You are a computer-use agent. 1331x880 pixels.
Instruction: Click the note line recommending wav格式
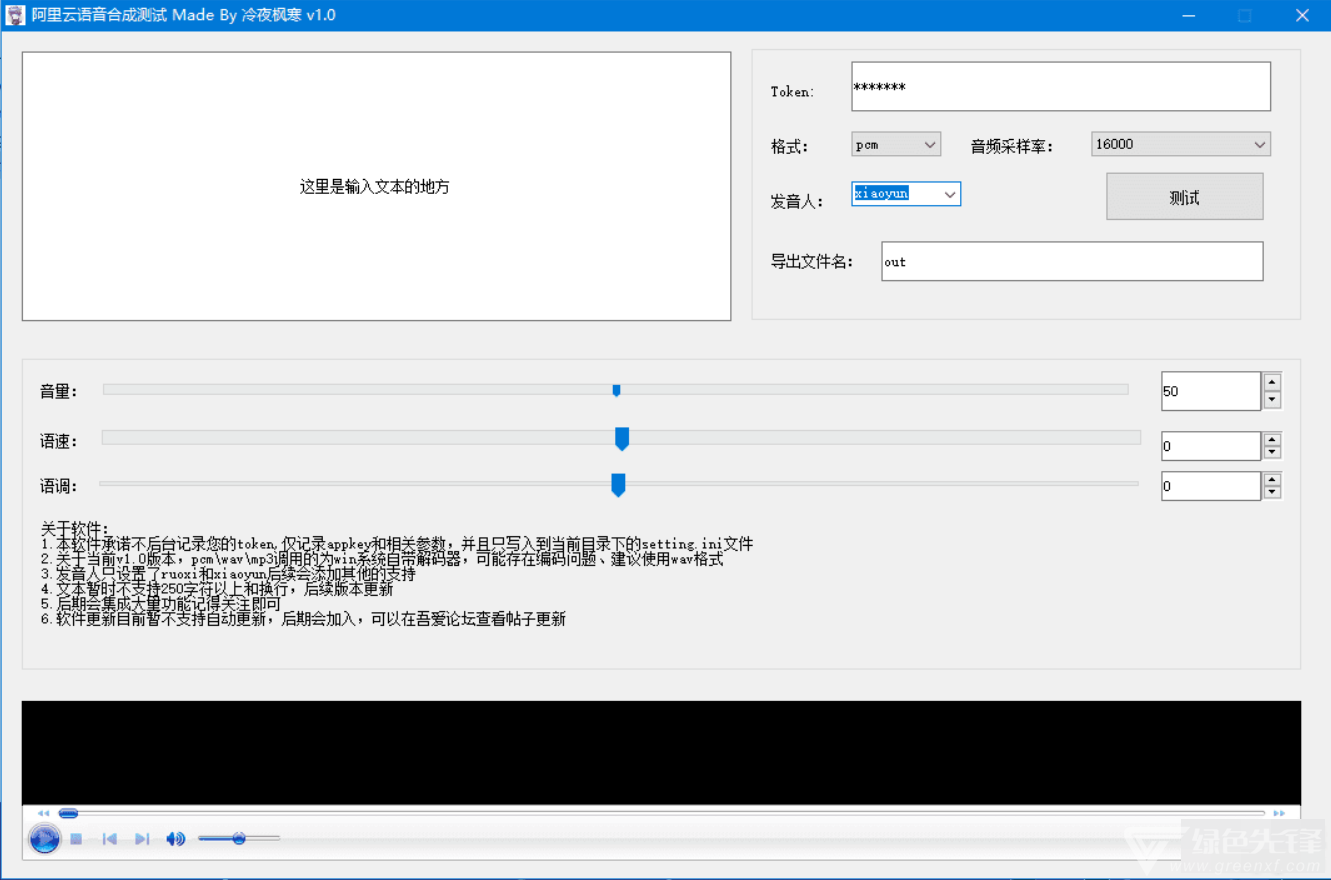click(x=382, y=559)
